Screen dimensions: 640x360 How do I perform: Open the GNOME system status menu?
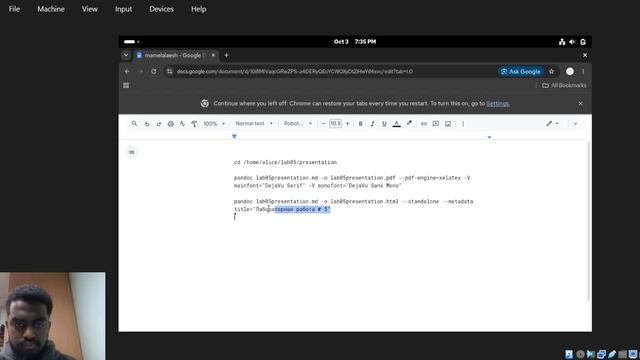pyautogui.click(x=572, y=42)
